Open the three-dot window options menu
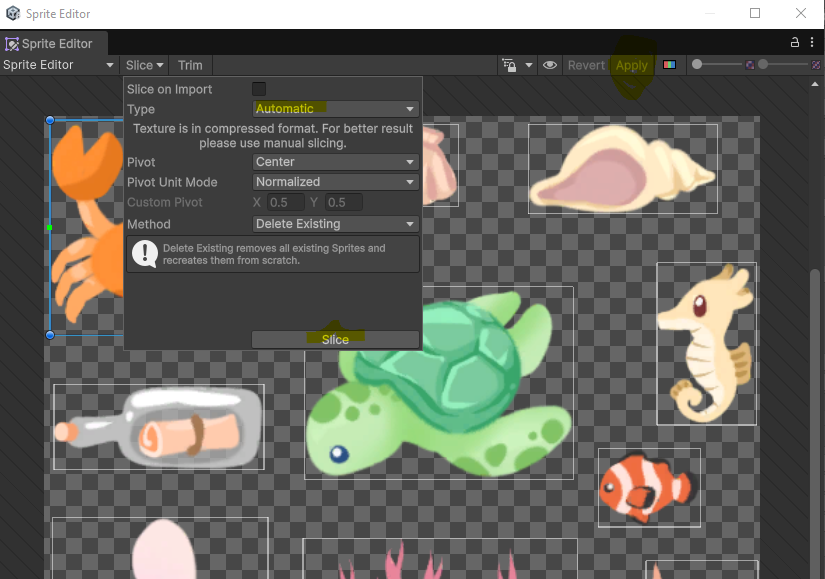 coord(812,42)
